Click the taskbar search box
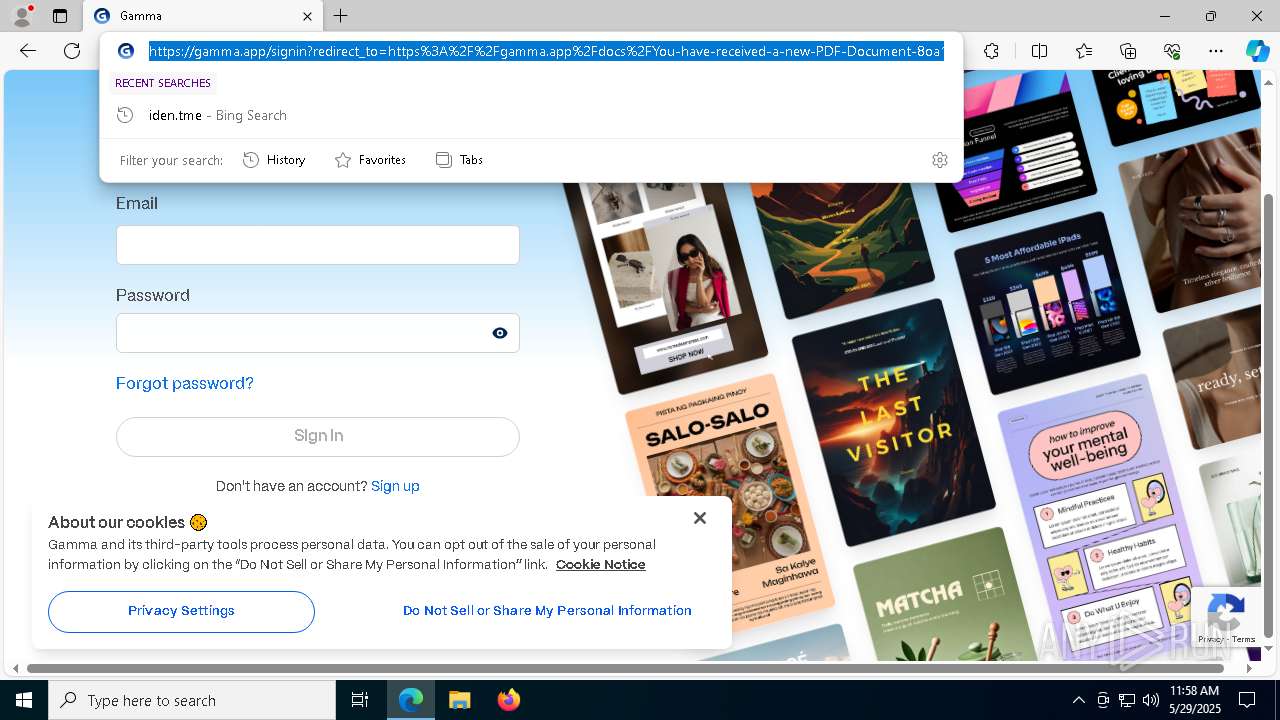The width and height of the screenshot is (1280, 720). pos(192,700)
